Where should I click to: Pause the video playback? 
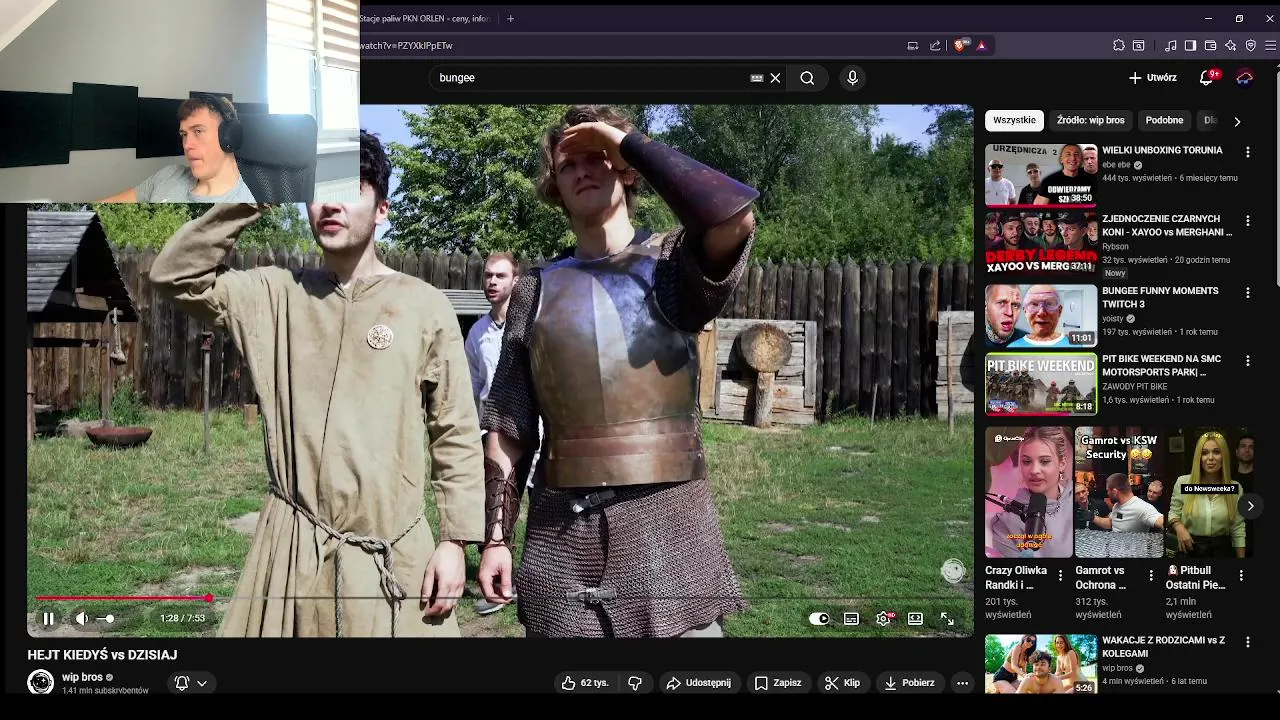coord(48,619)
